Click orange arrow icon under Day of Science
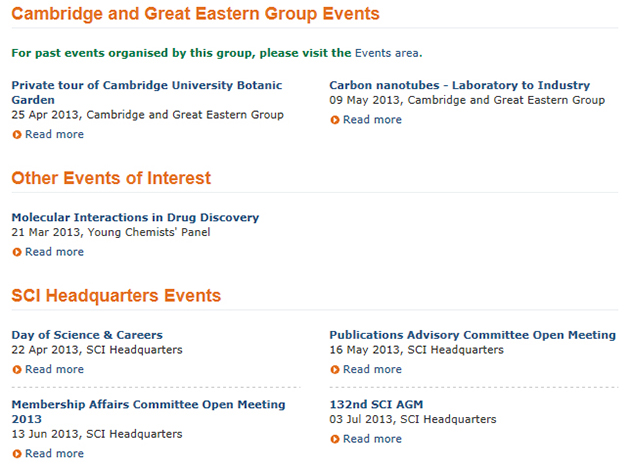This screenshot has width=632, height=471. pyautogui.click(x=17, y=369)
